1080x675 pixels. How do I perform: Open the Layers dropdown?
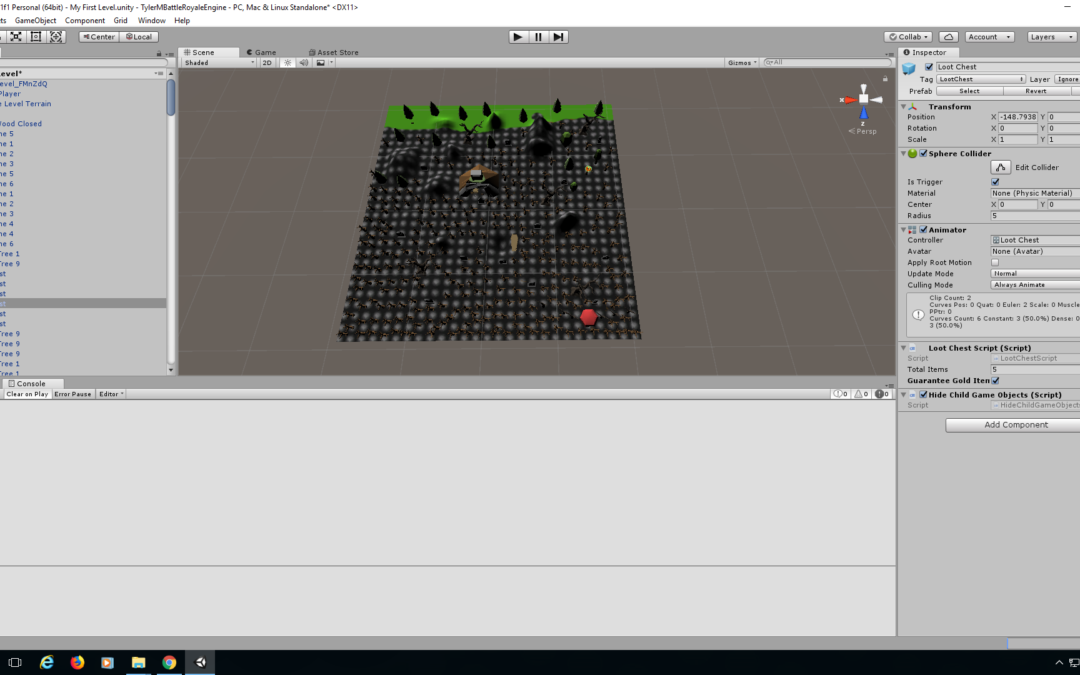pos(1050,37)
